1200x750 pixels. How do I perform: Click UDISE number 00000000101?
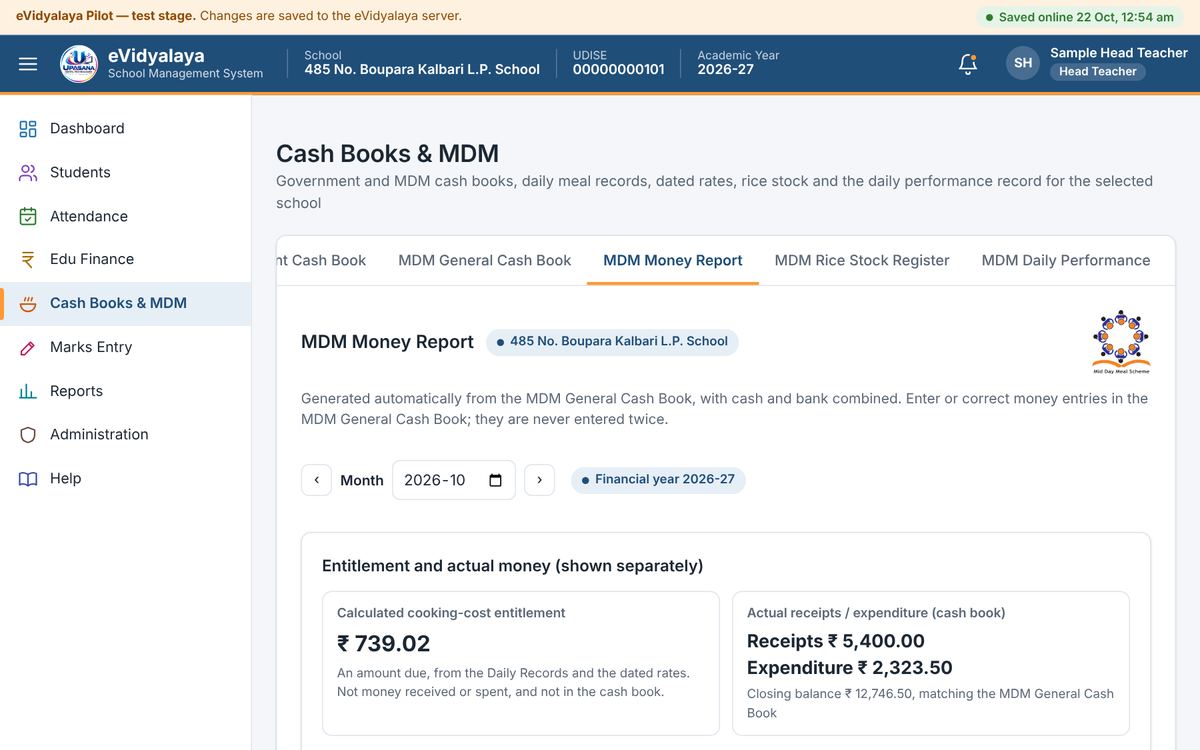(618, 70)
